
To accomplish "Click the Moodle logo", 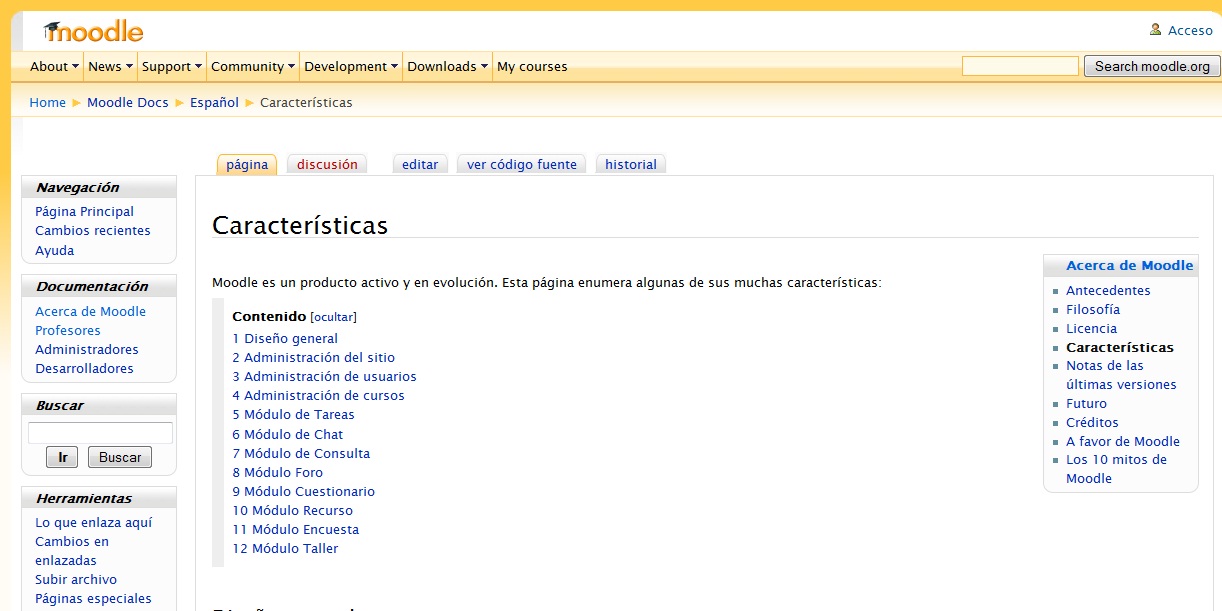I will click(x=94, y=32).
